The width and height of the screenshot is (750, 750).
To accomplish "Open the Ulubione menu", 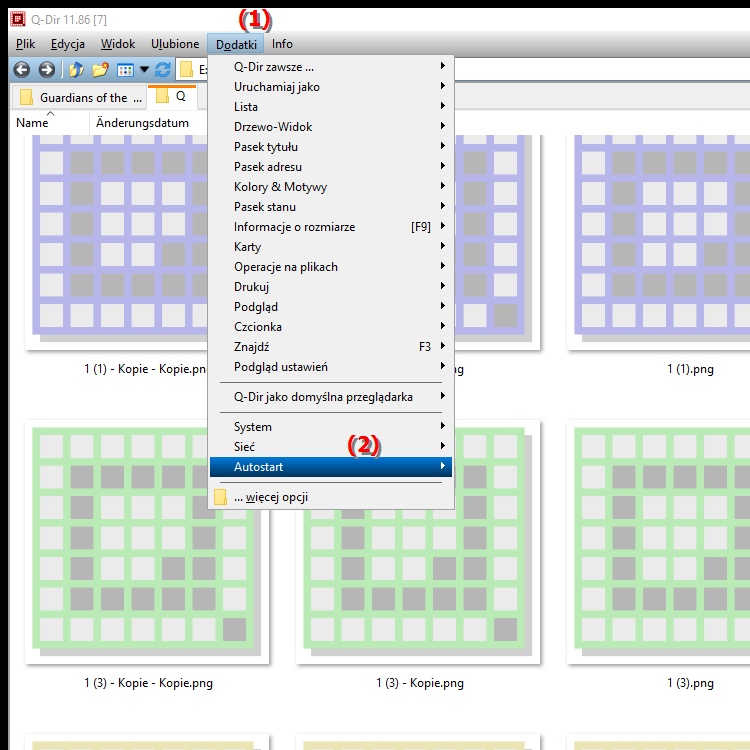I will pyautogui.click(x=175, y=44).
